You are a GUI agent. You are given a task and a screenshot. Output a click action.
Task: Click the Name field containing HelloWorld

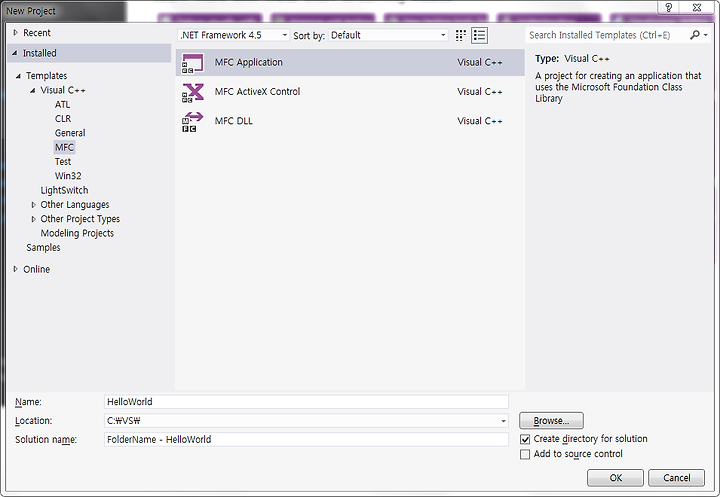pos(306,402)
